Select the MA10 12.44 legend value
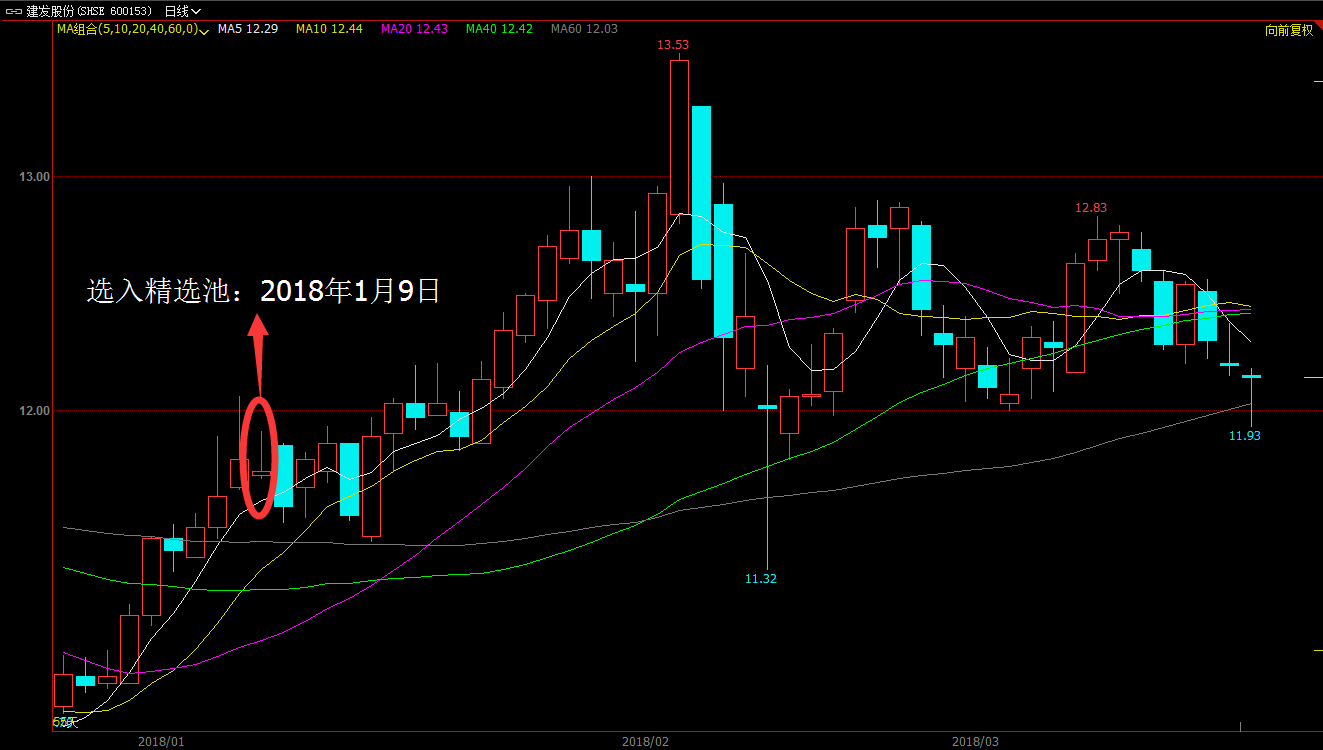The image size is (1323, 750). click(x=329, y=29)
